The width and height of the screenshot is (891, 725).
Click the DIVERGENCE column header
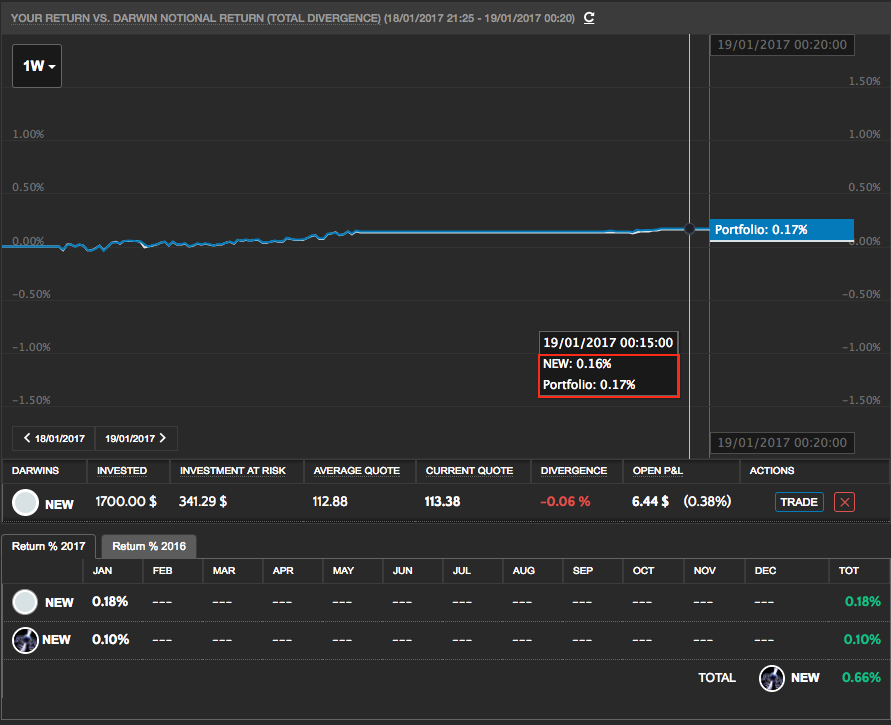[573, 470]
